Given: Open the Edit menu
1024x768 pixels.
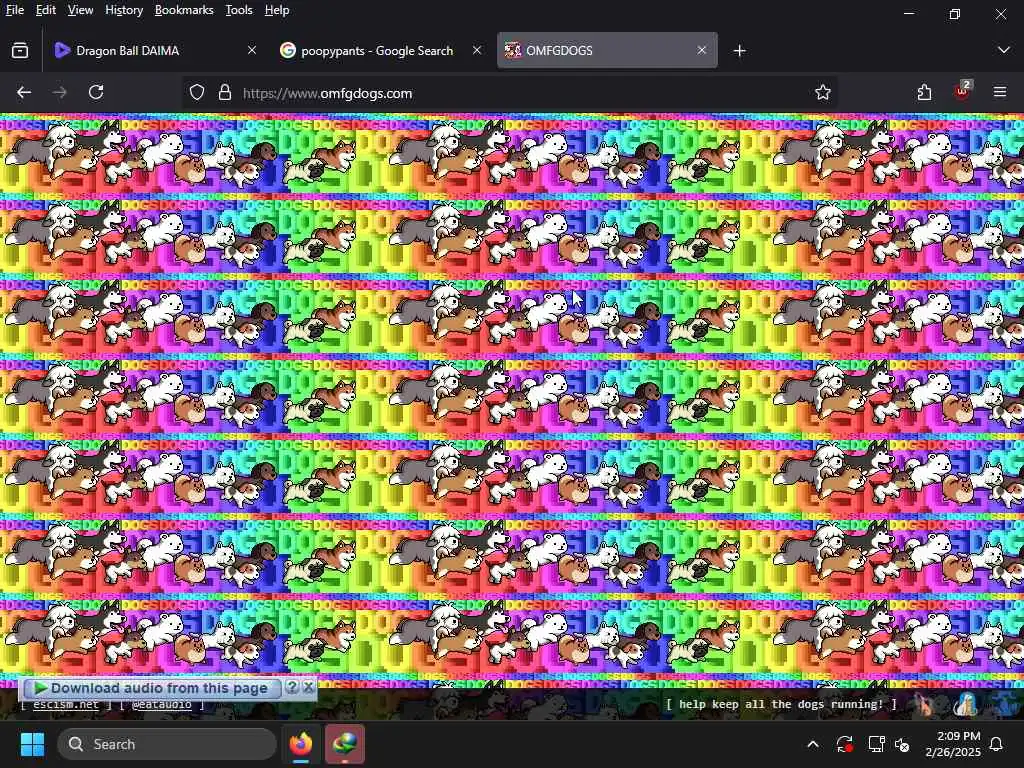Looking at the screenshot, I should pyautogui.click(x=45, y=10).
